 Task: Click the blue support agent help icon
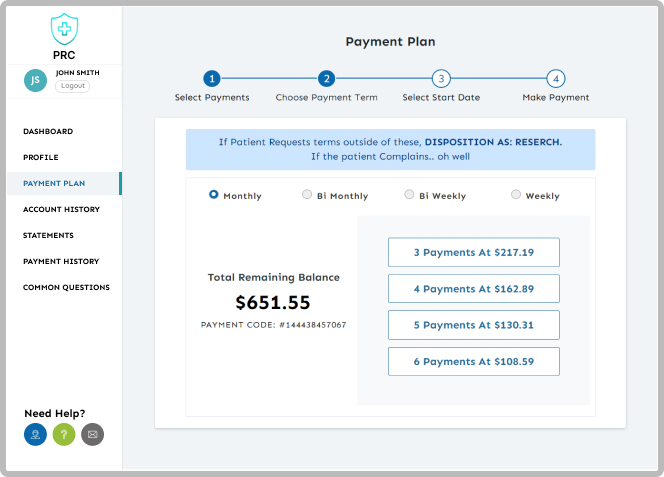click(35, 434)
